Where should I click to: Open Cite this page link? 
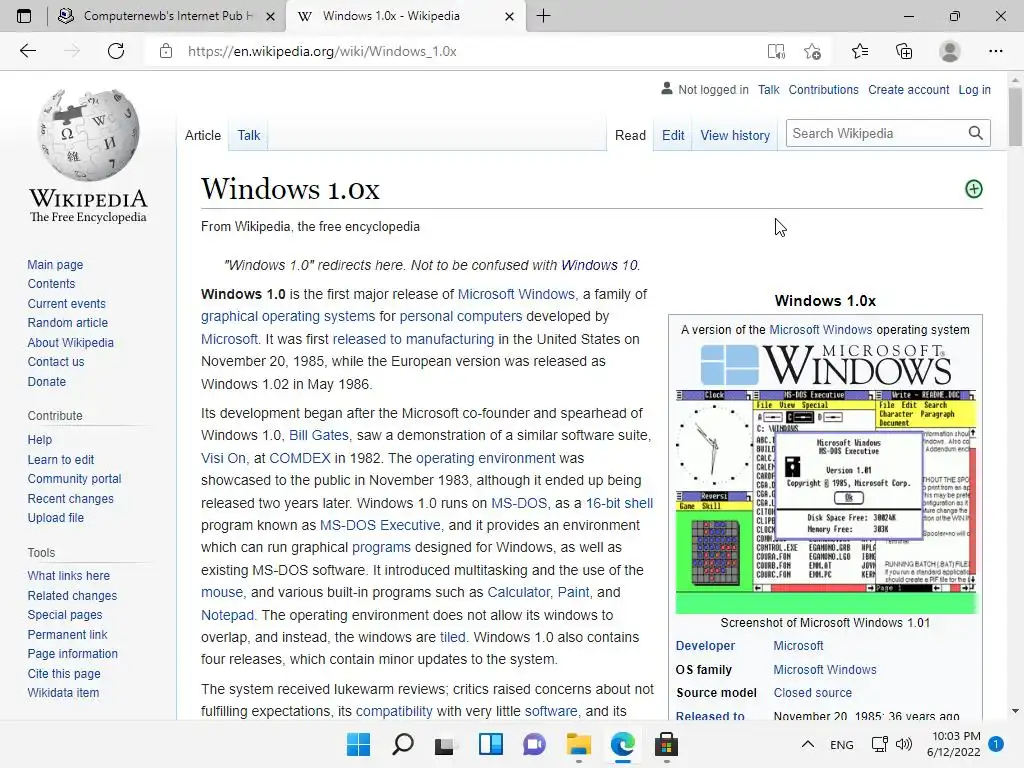[x=64, y=673]
